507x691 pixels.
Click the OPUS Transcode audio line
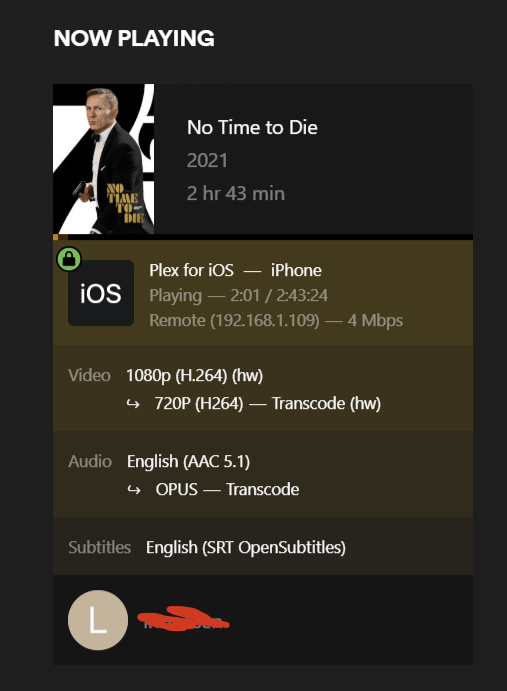(x=227, y=489)
